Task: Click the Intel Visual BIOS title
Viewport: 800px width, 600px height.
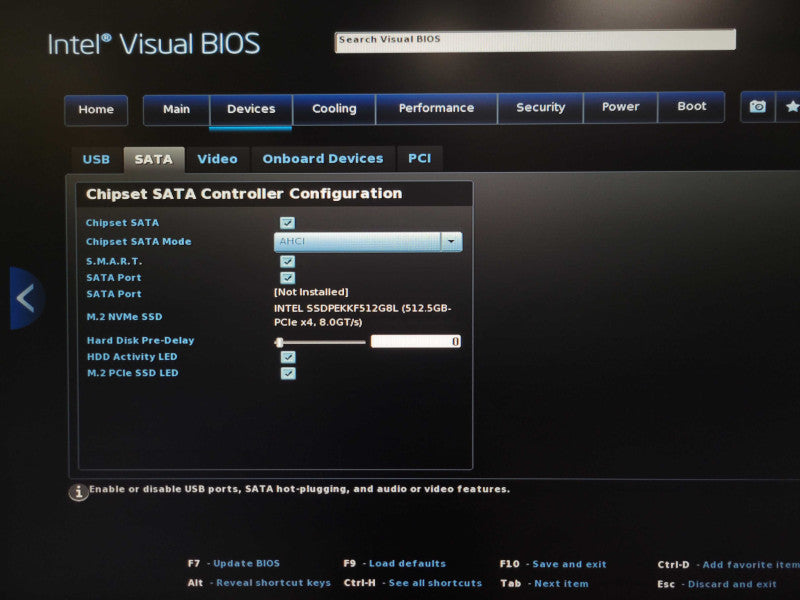Action: point(154,44)
